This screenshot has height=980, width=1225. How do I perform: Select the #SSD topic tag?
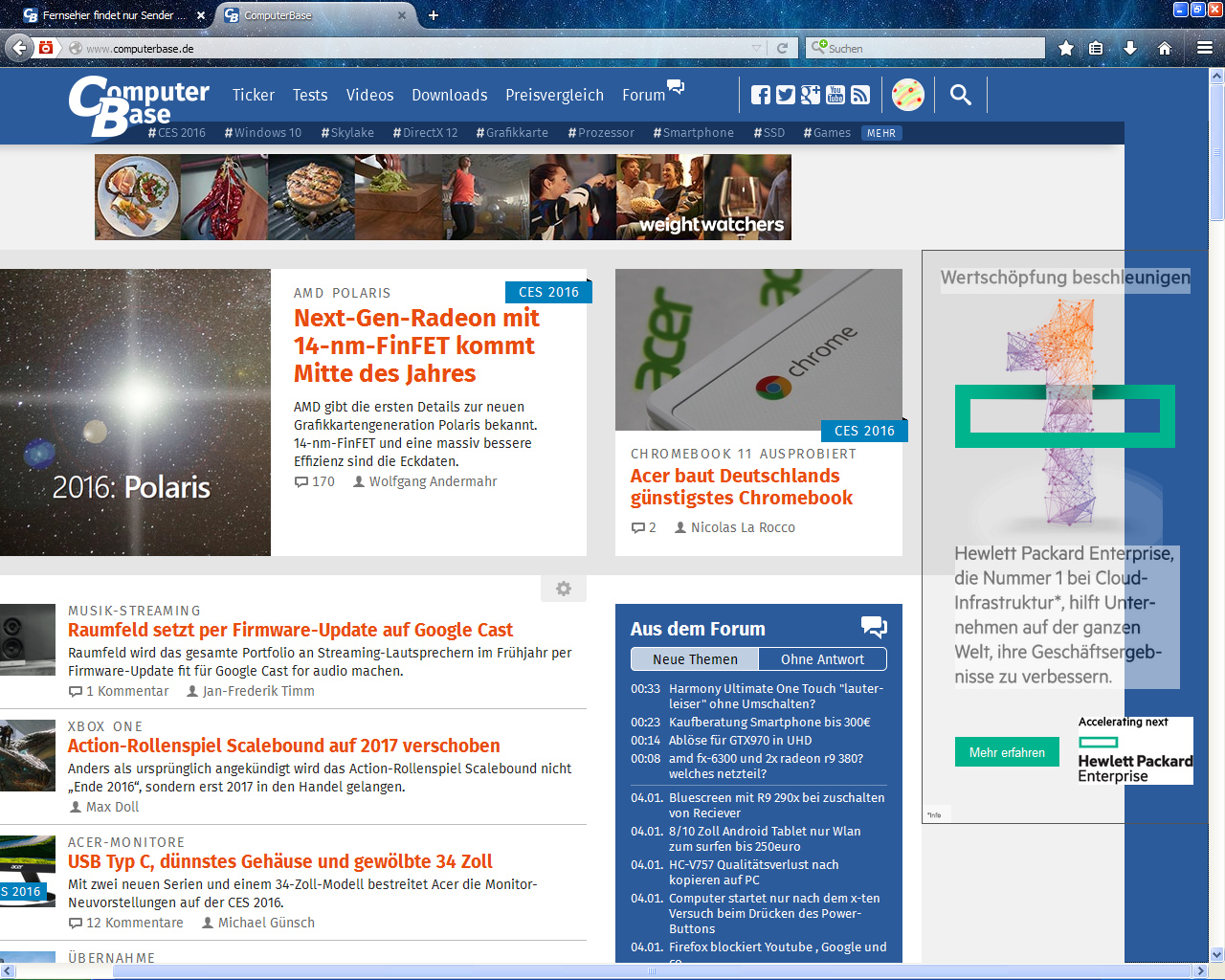point(769,133)
